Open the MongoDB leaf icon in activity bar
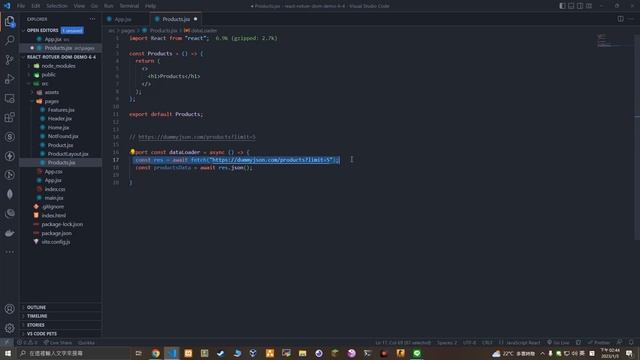The width and height of the screenshot is (640, 360). coord(9,194)
